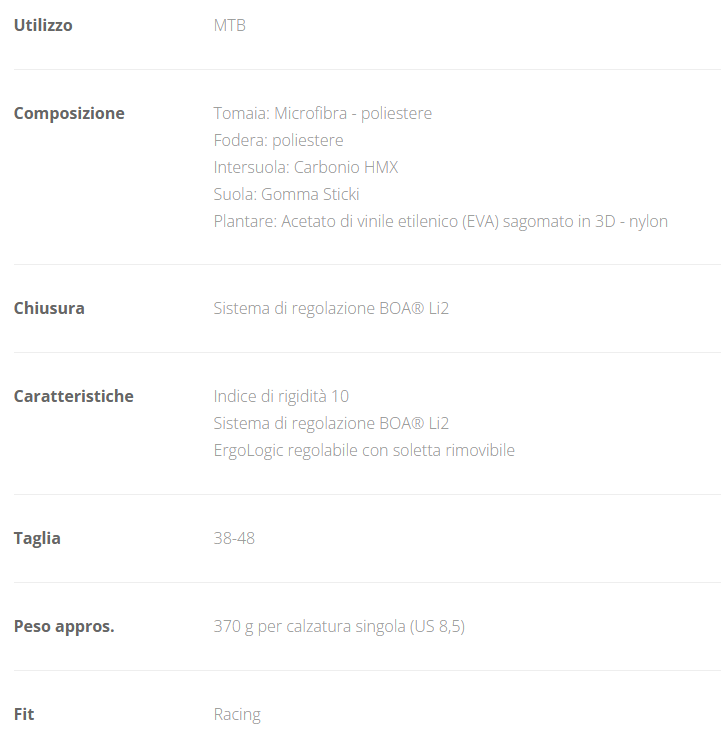Click the Peso appros. row label
The width and height of the screenshot is (721, 742).
coord(64,627)
